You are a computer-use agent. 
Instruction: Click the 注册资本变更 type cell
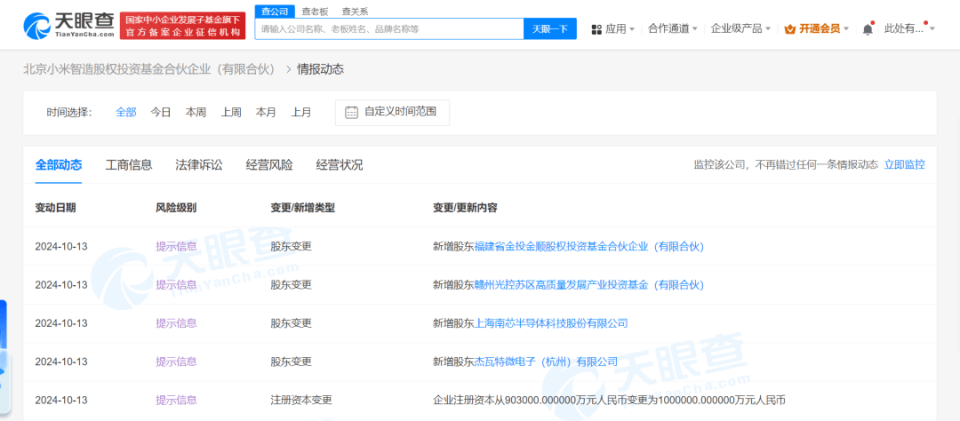pos(301,400)
